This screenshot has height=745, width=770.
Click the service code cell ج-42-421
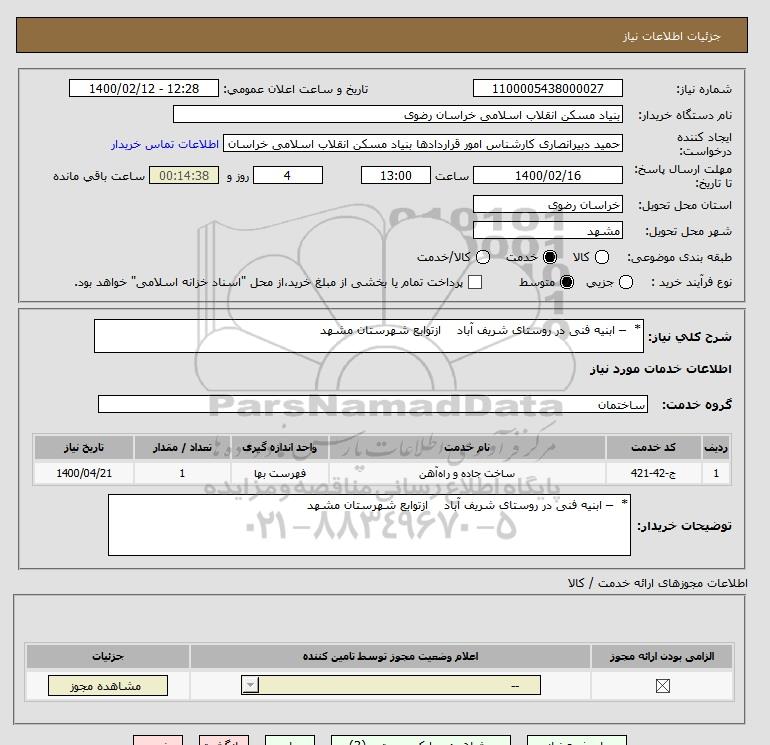click(x=654, y=473)
